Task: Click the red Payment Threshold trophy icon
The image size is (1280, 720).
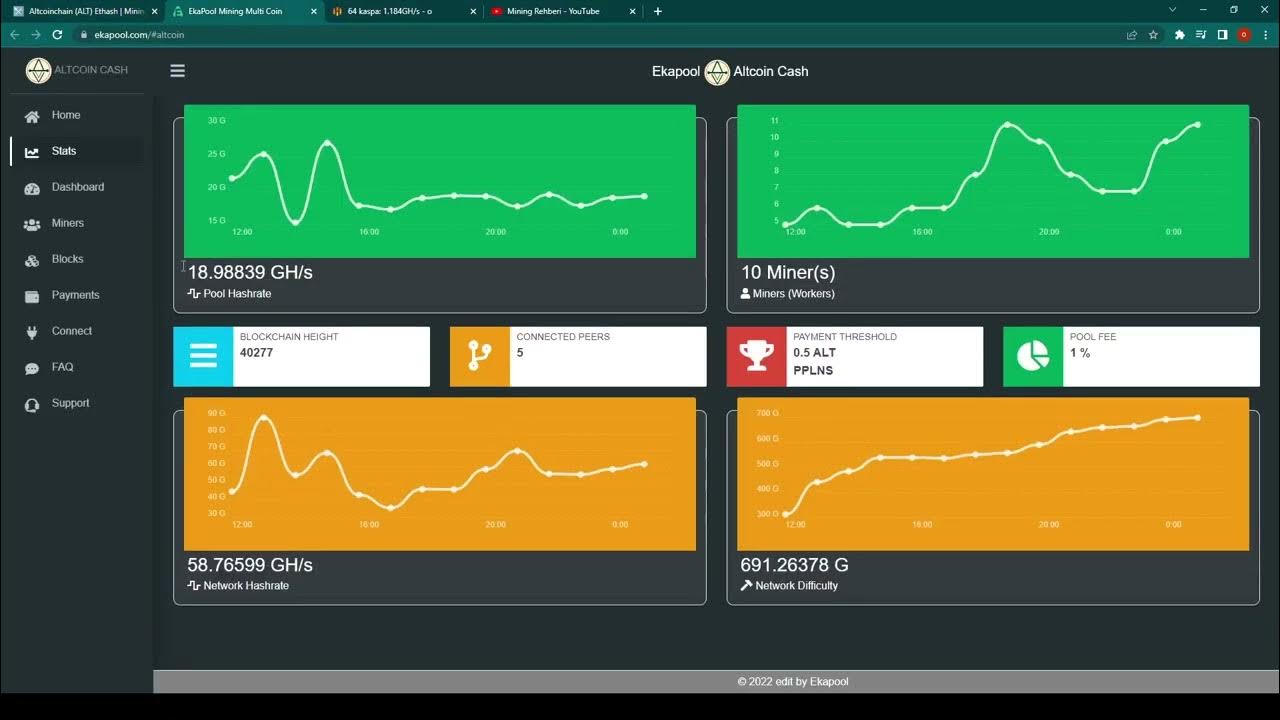Action: pyautogui.click(x=757, y=356)
